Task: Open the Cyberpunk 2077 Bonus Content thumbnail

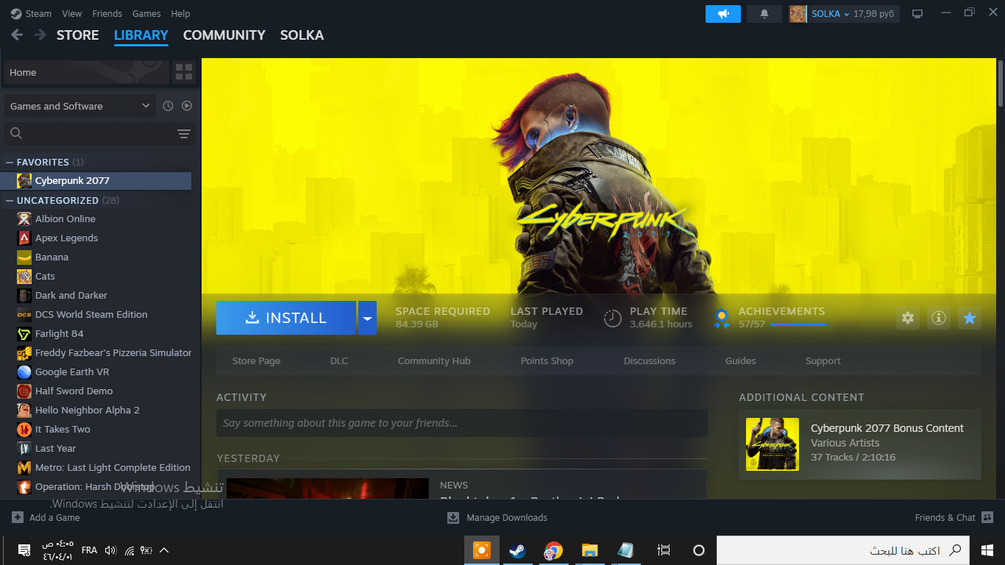Action: (x=772, y=444)
